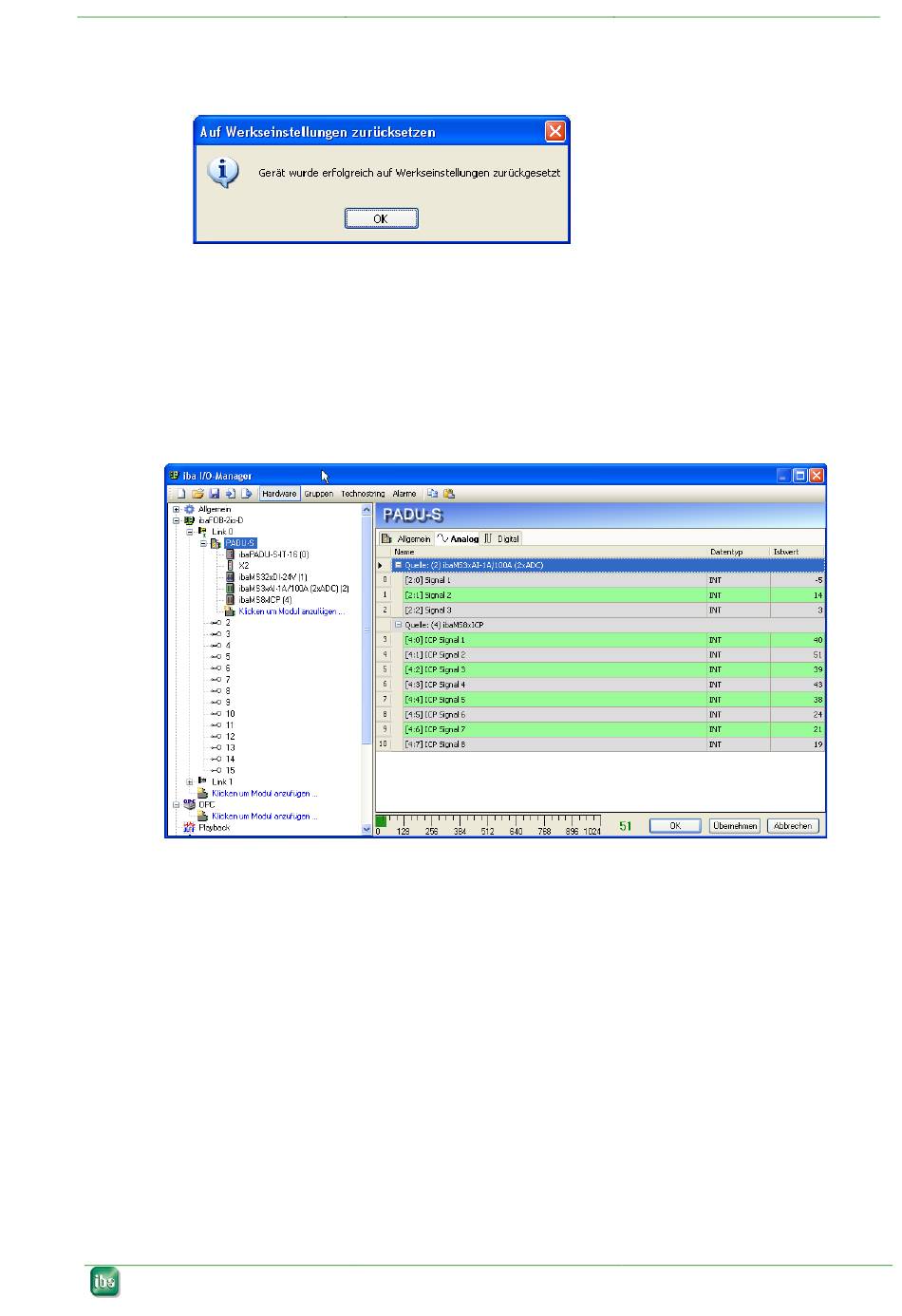Click the Copy toolbar icon
The image size is (902, 1316).
point(432,494)
